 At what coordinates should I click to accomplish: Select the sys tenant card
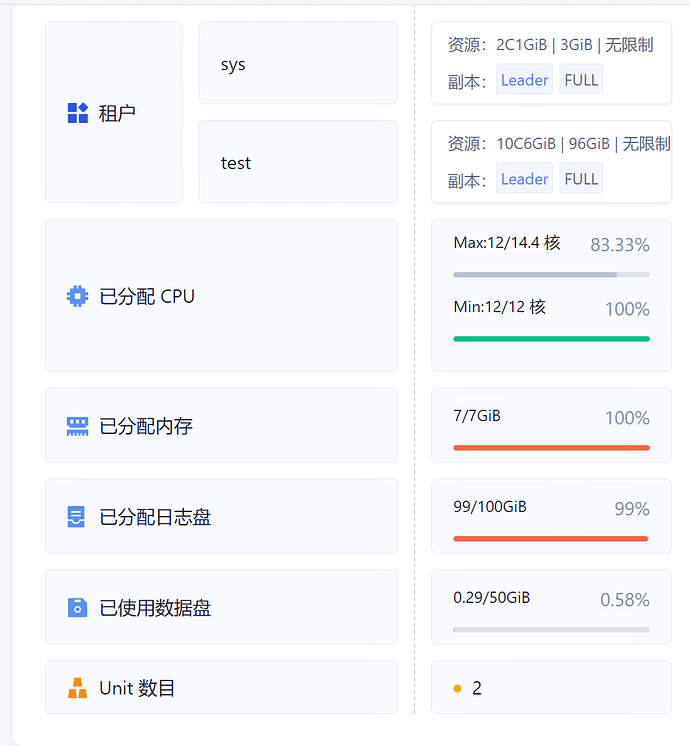[x=298, y=64]
